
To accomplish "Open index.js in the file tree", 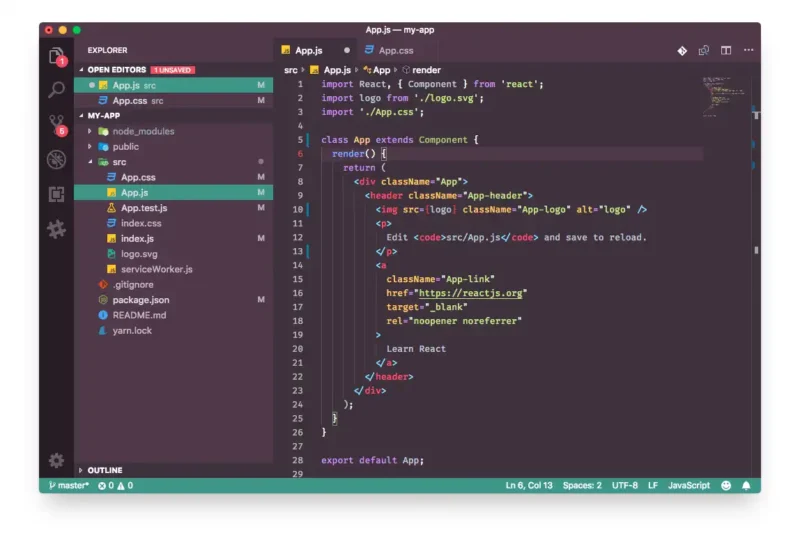I will (173, 238).
